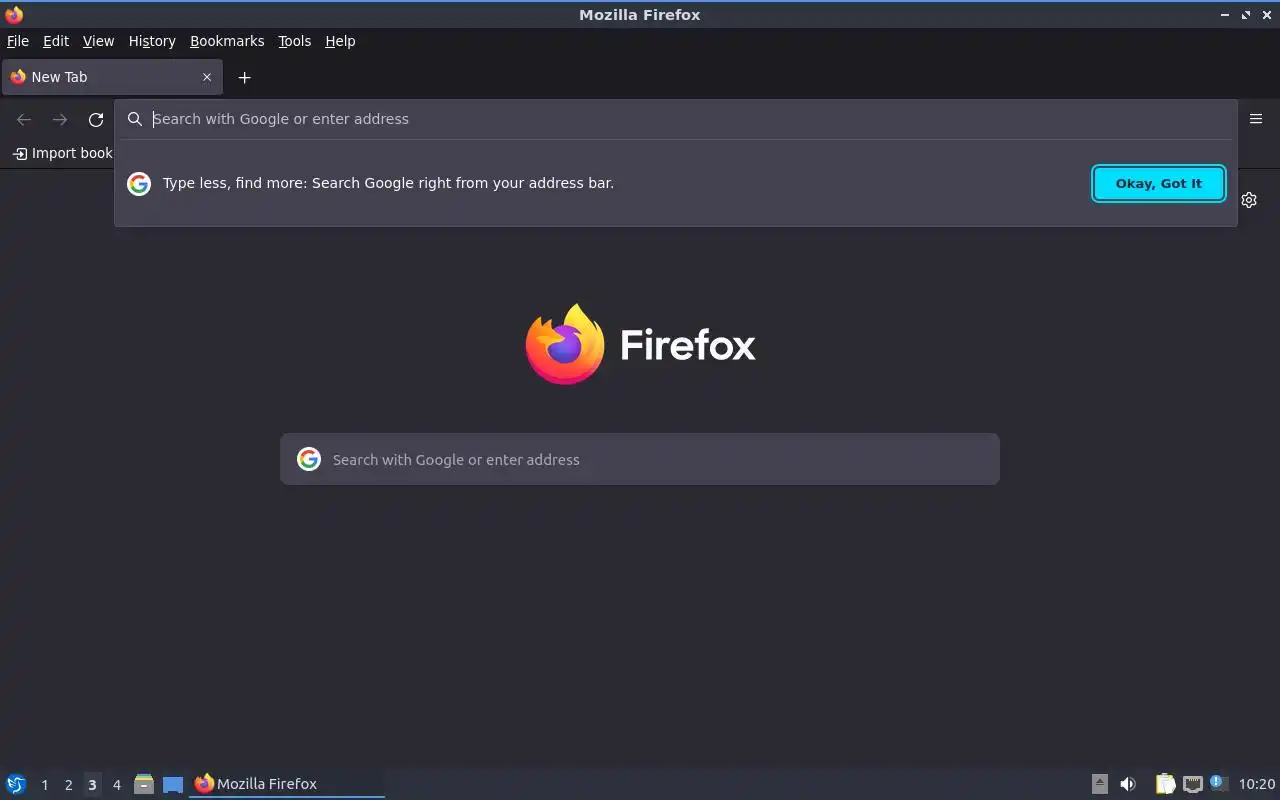Open the File menu
The width and height of the screenshot is (1280, 800).
pyautogui.click(x=18, y=41)
